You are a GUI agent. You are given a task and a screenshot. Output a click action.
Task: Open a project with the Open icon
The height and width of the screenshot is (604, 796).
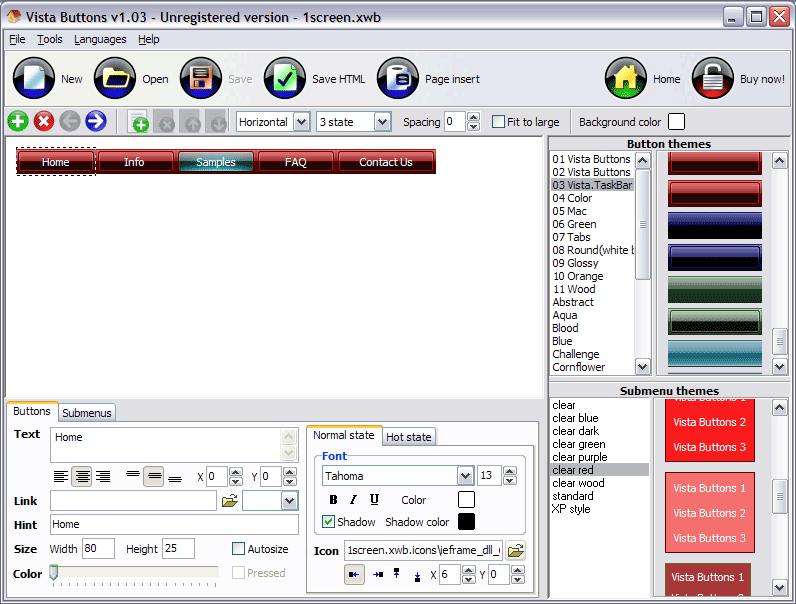(x=115, y=78)
